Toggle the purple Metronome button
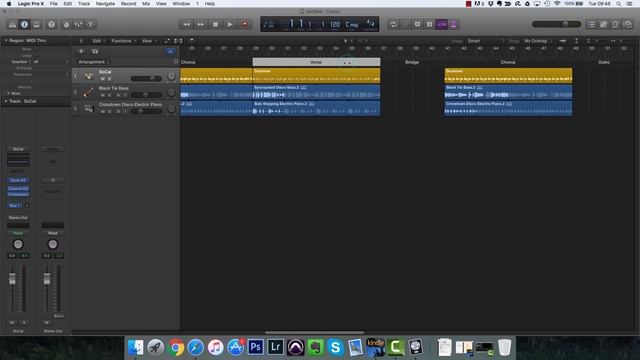Screen dimensions: 640x360 453,24
